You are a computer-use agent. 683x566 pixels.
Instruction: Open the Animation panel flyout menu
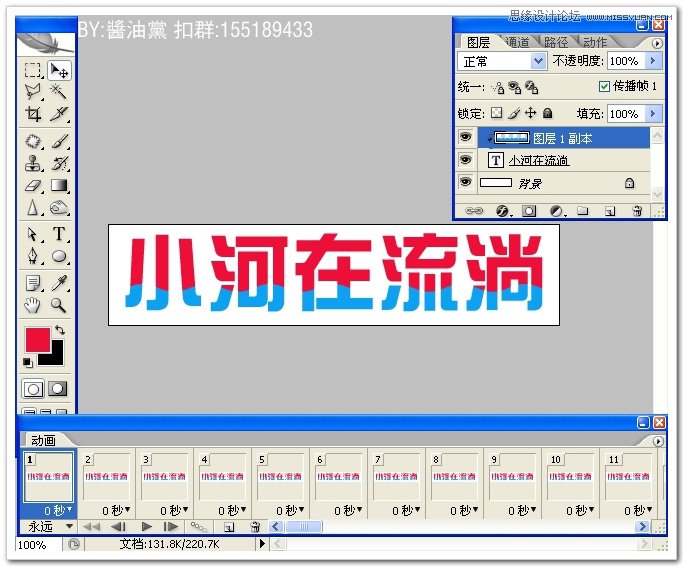click(658, 441)
